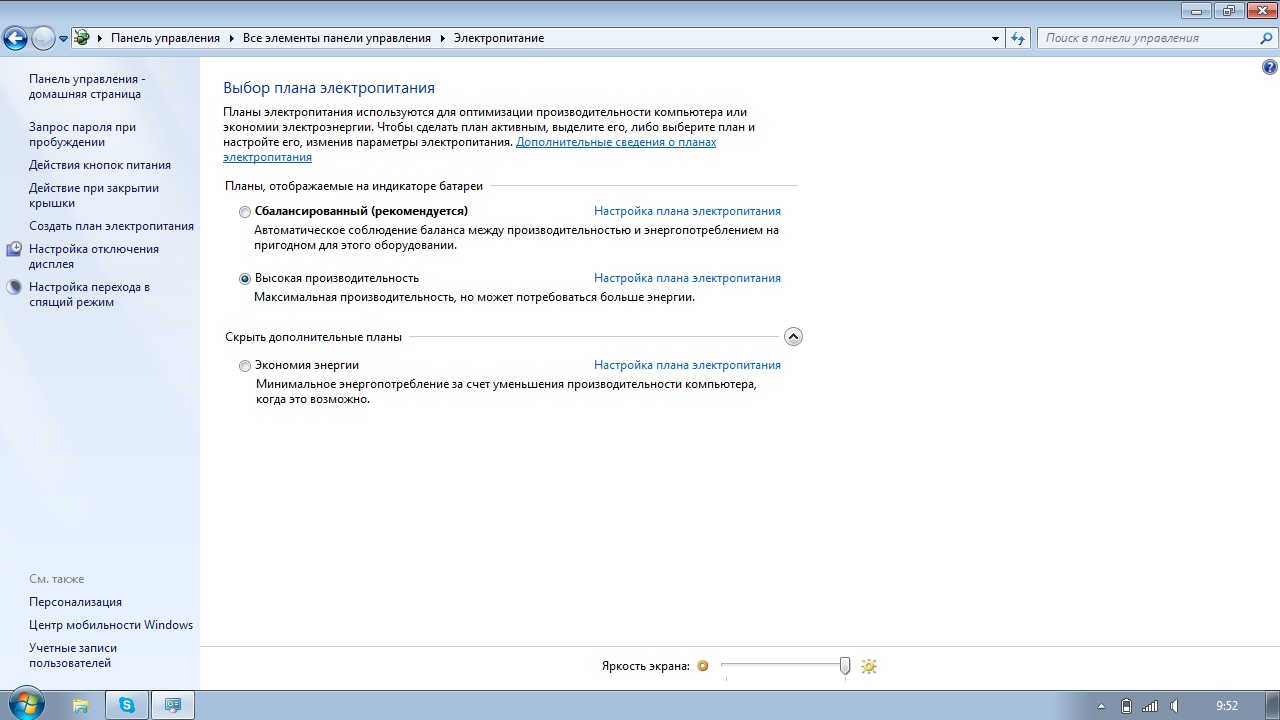
Task: Open Windows Explorer from the taskbar
Action: 81,705
